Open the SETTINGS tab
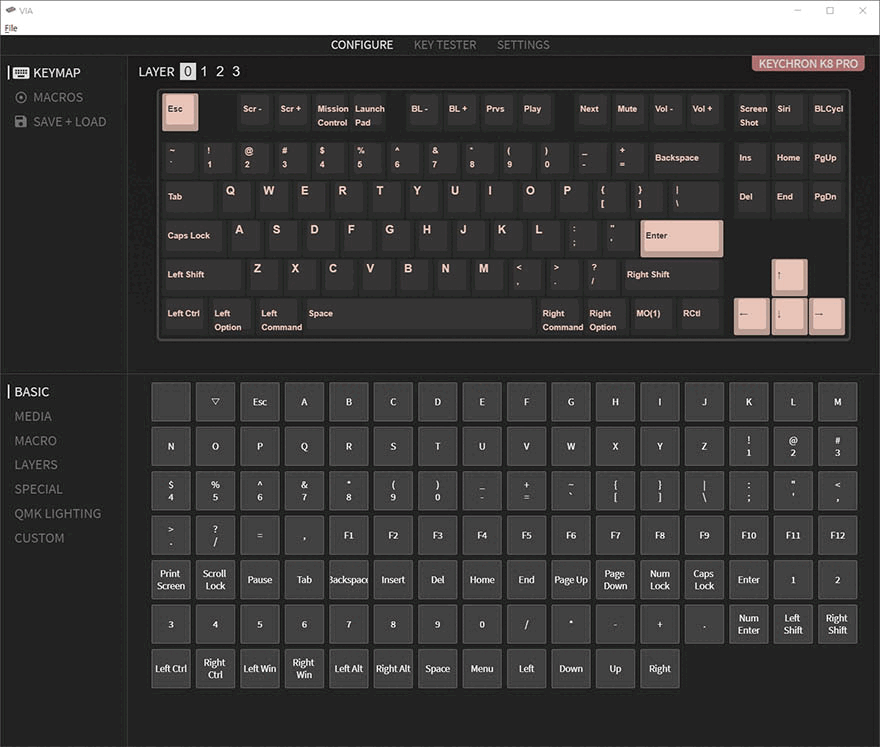880x747 pixels. (x=523, y=45)
